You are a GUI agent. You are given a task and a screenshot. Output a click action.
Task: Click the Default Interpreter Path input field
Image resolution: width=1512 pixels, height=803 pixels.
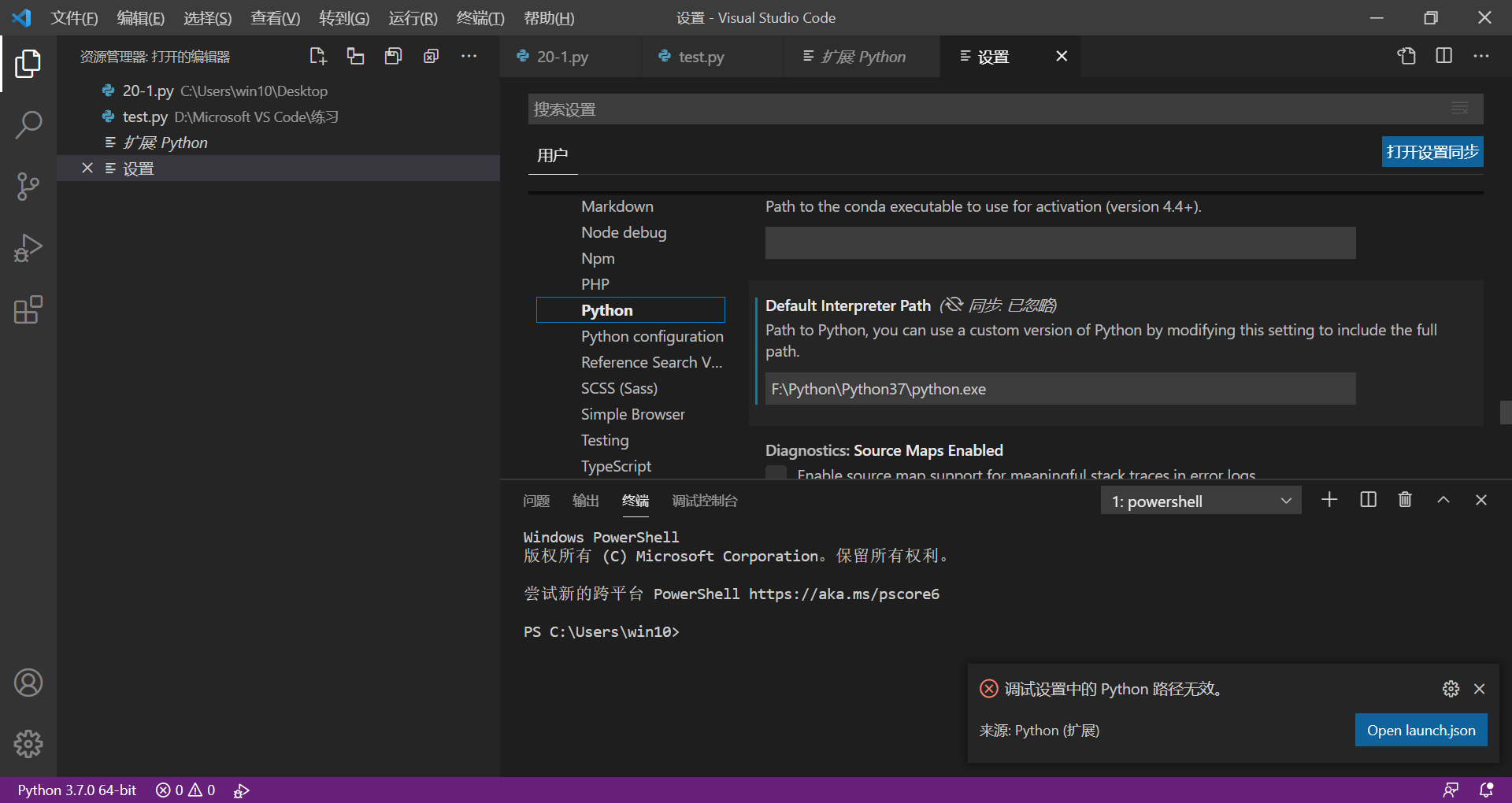point(1060,389)
